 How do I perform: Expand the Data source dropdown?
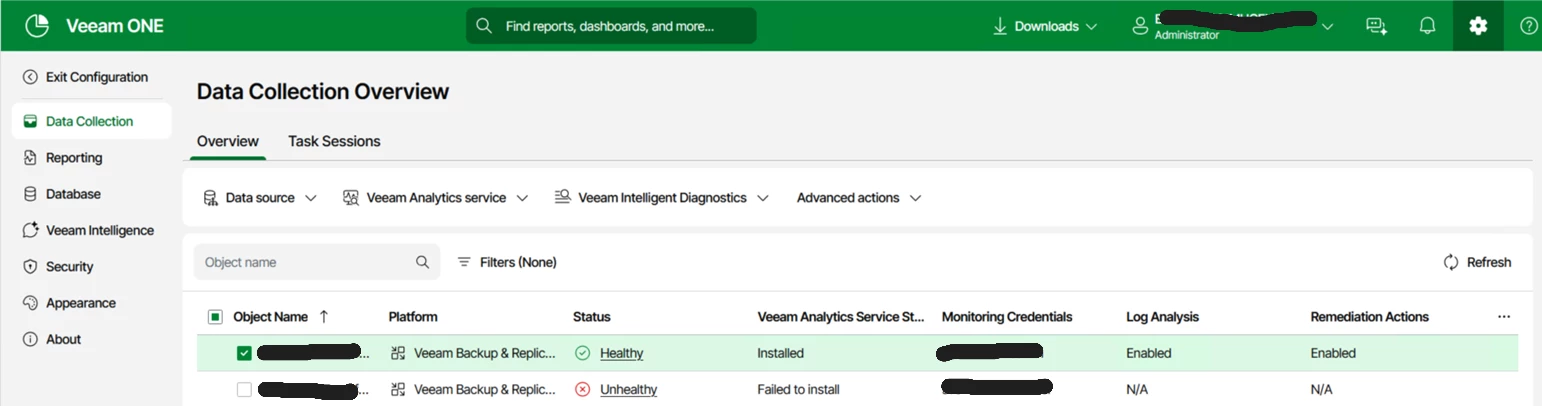(x=260, y=198)
